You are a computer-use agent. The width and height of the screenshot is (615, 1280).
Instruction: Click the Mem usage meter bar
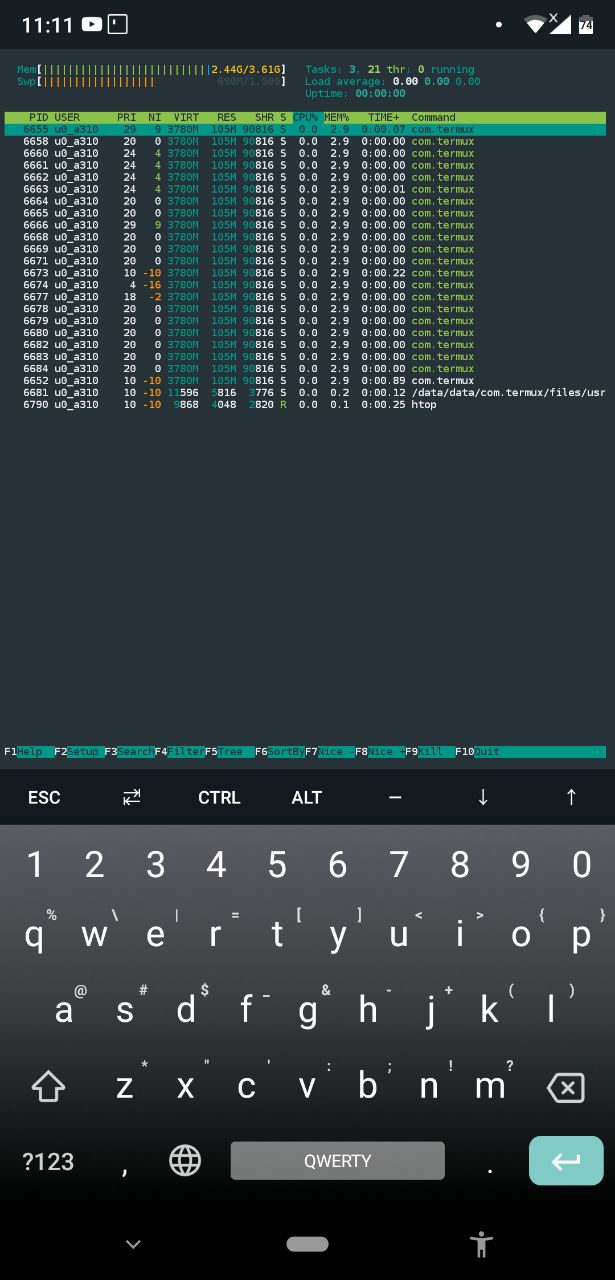tap(151, 70)
